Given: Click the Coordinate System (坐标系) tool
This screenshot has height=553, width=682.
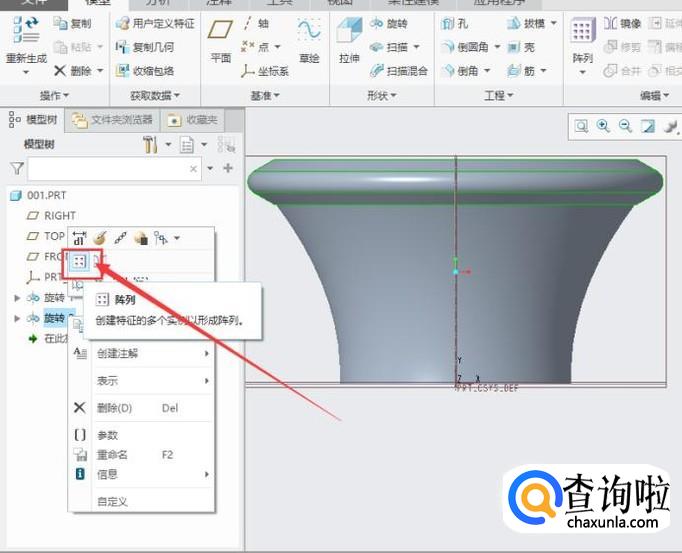Looking at the screenshot, I should (x=264, y=71).
